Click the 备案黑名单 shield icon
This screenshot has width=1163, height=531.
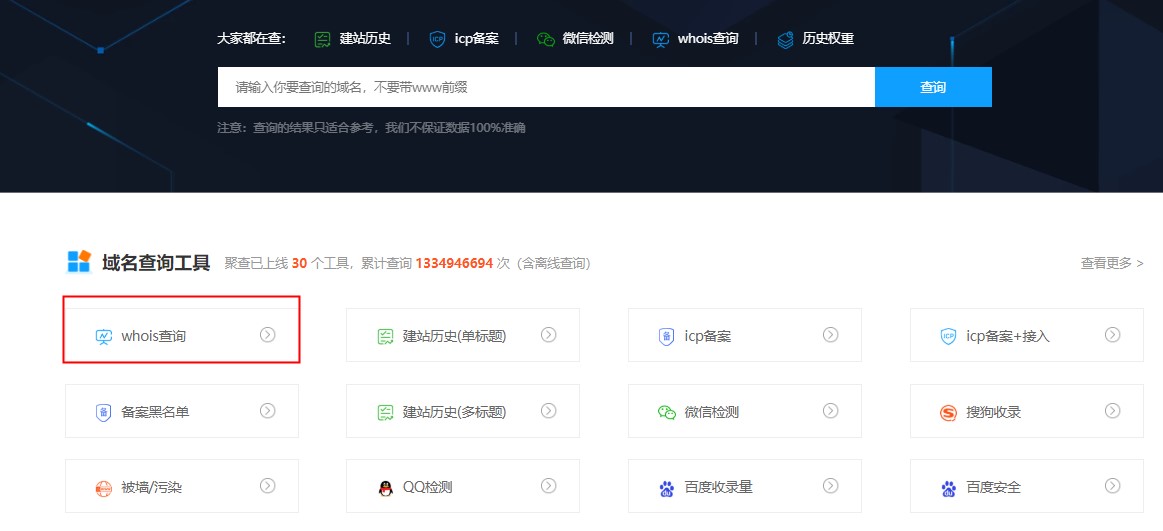click(x=103, y=412)
